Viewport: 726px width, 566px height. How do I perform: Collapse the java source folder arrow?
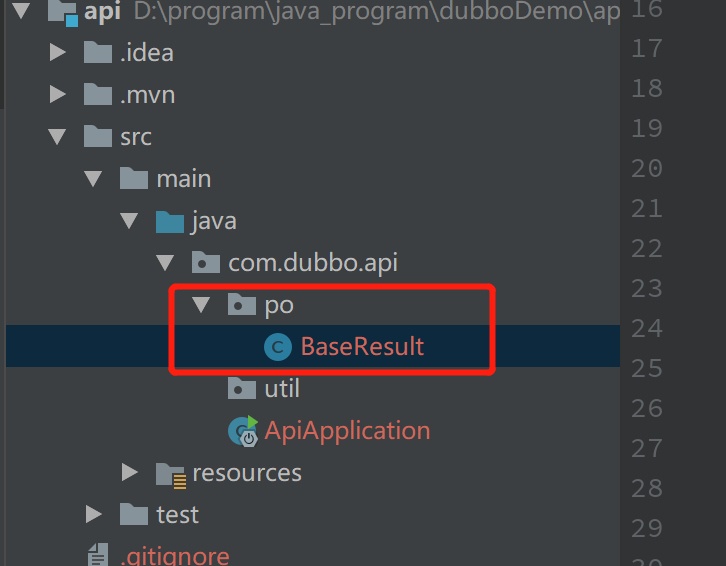click(x=129, y=221)
